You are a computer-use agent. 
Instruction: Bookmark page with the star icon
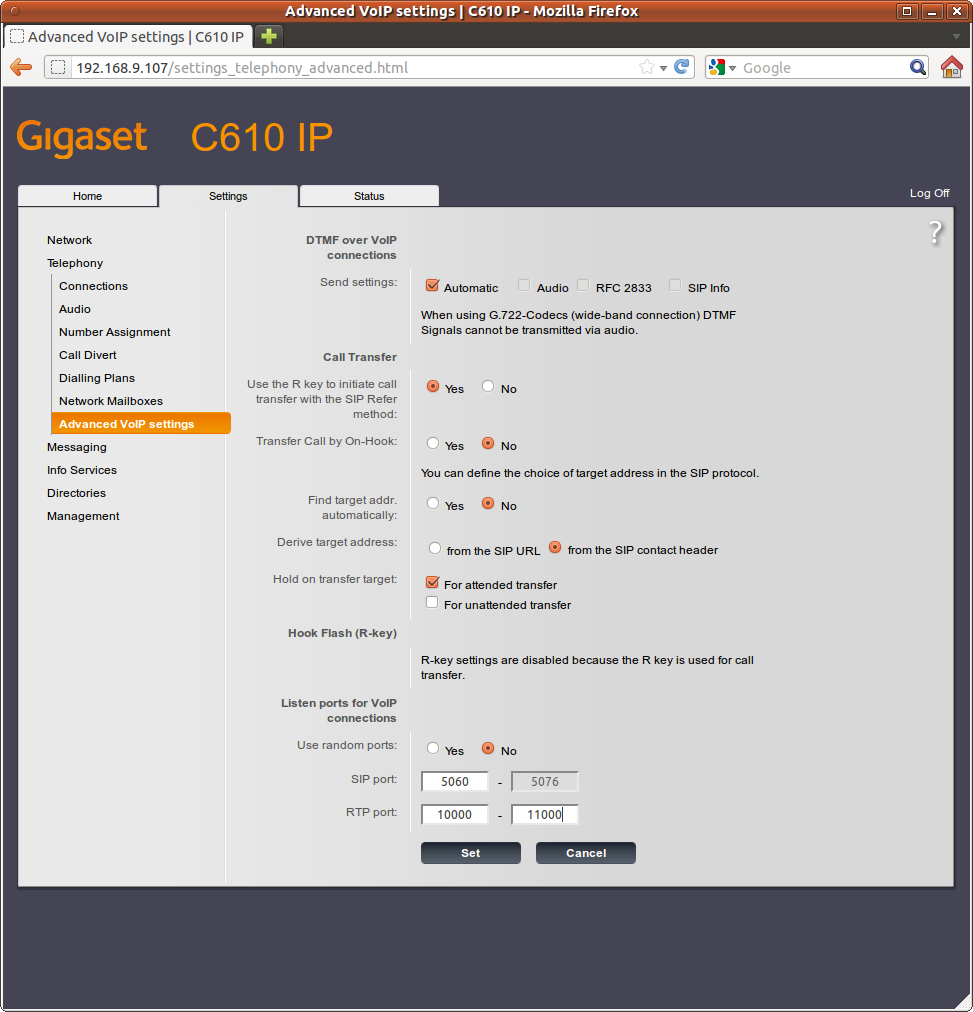(647, 67)
